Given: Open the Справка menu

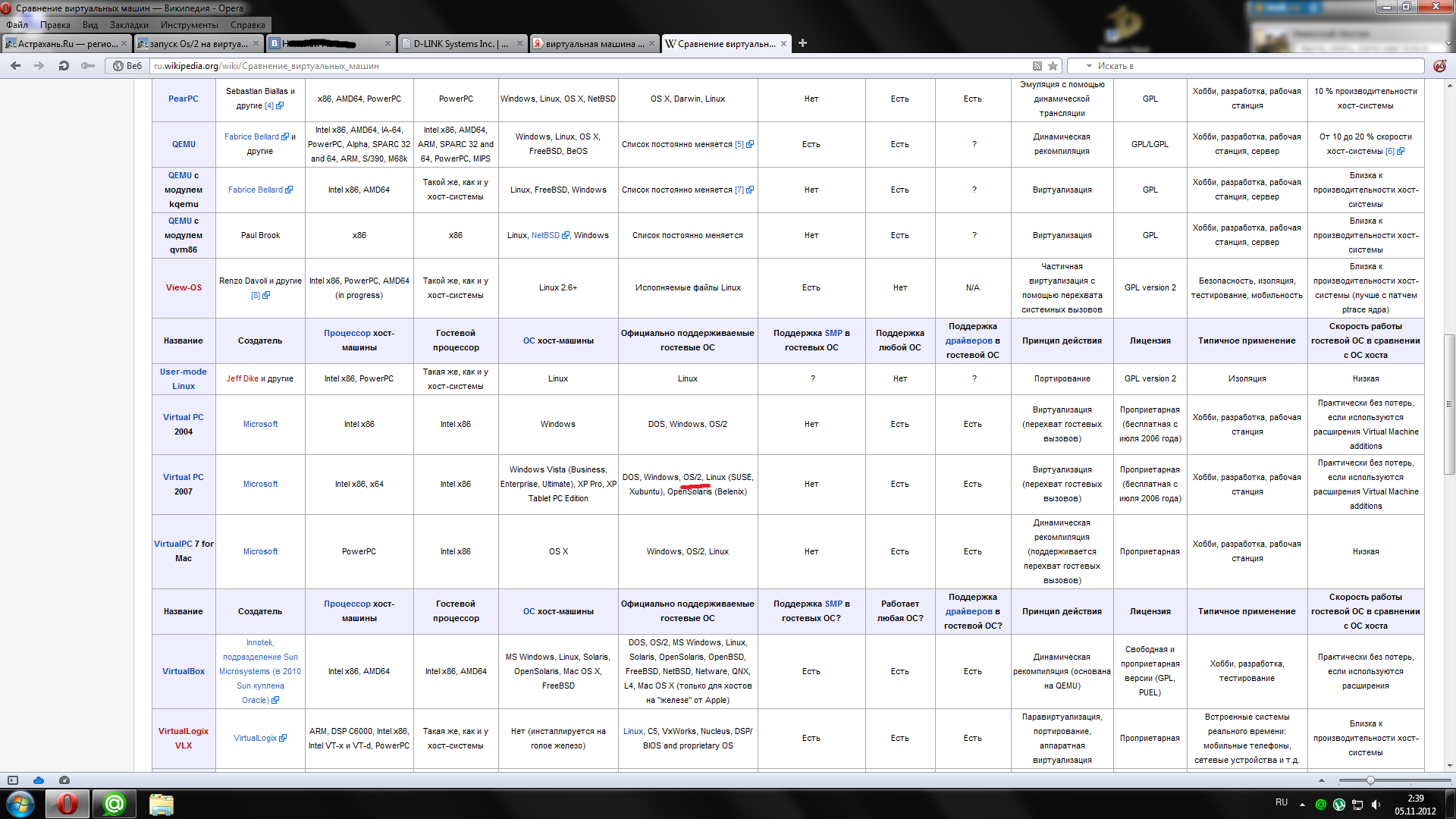Looking at the screenshot, I should 248,25.
